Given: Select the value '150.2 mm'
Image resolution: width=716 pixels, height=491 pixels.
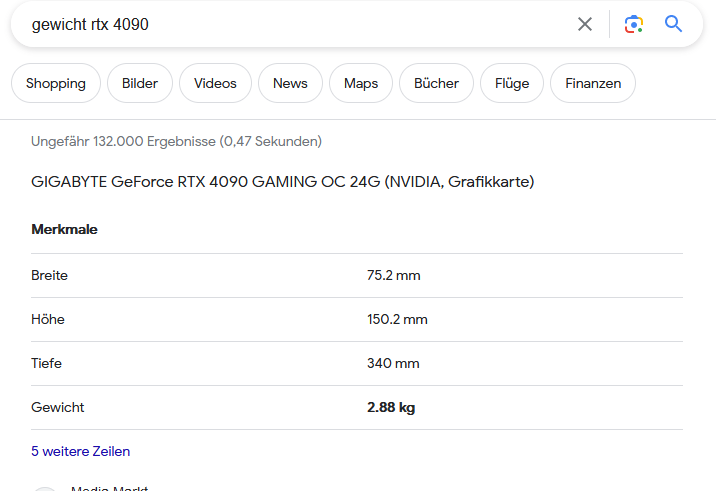Looking at the screenshot, I should (397, 319).
